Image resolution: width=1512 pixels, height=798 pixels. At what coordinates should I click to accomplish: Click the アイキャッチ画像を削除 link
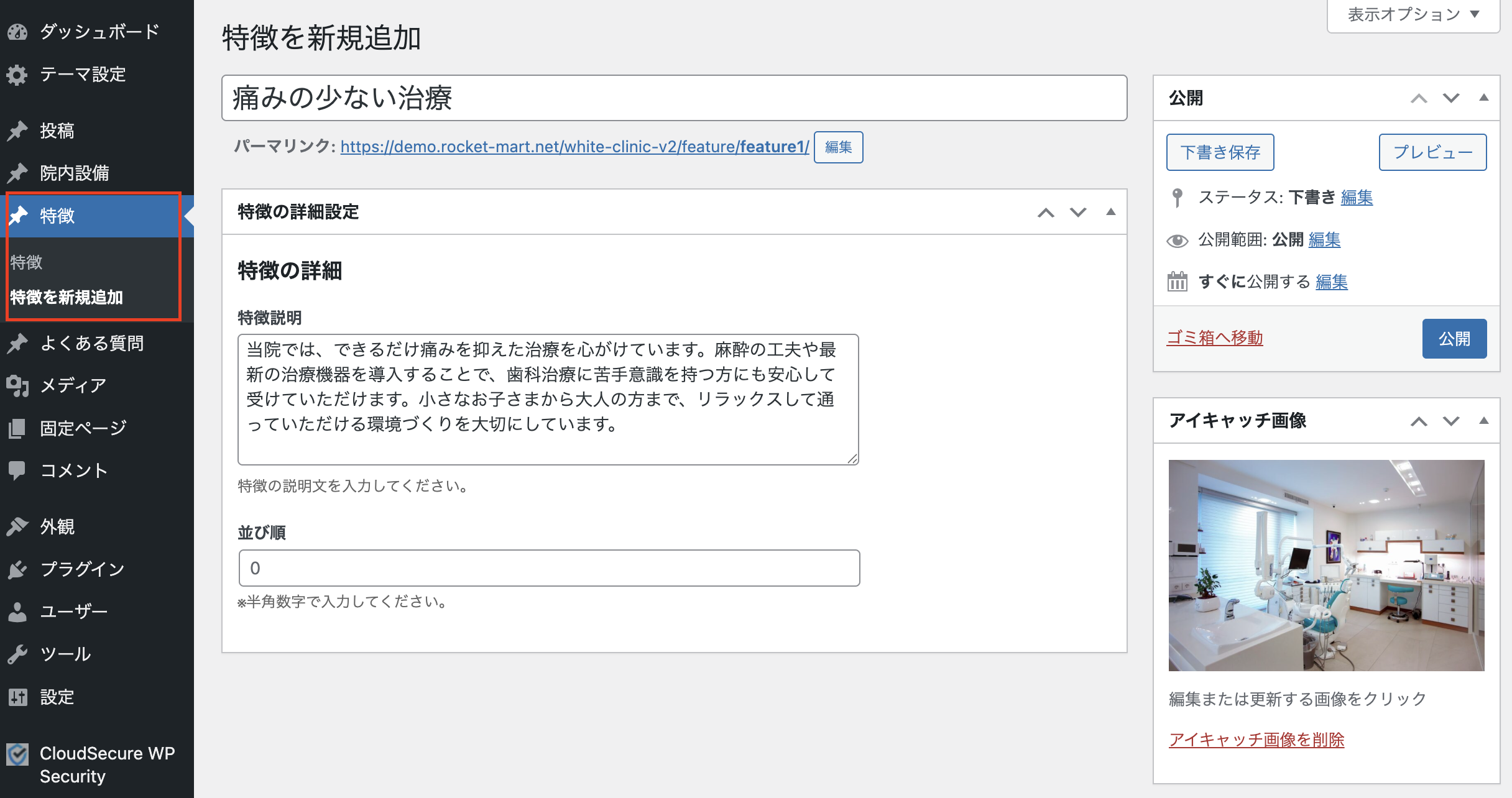coord(1256,740)
